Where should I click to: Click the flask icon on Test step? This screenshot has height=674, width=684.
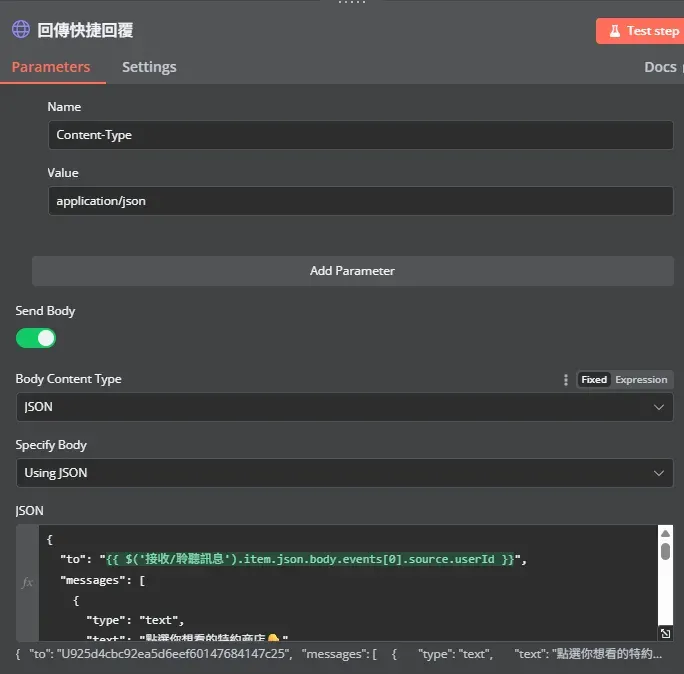612,31
